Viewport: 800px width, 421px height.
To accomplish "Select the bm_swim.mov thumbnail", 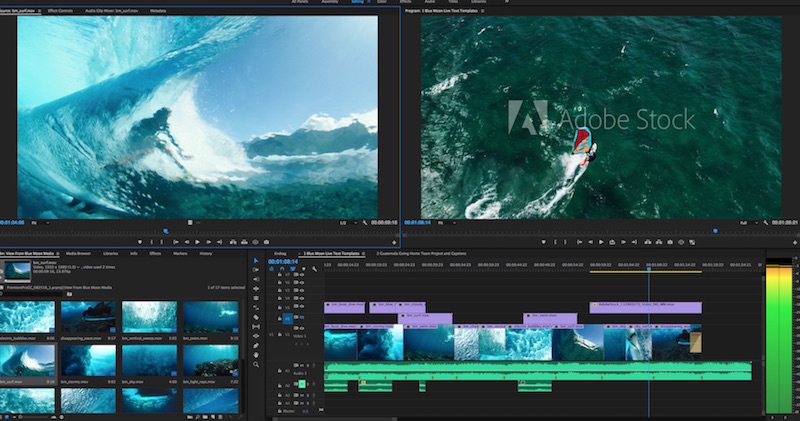I will [x=211, y=318].
